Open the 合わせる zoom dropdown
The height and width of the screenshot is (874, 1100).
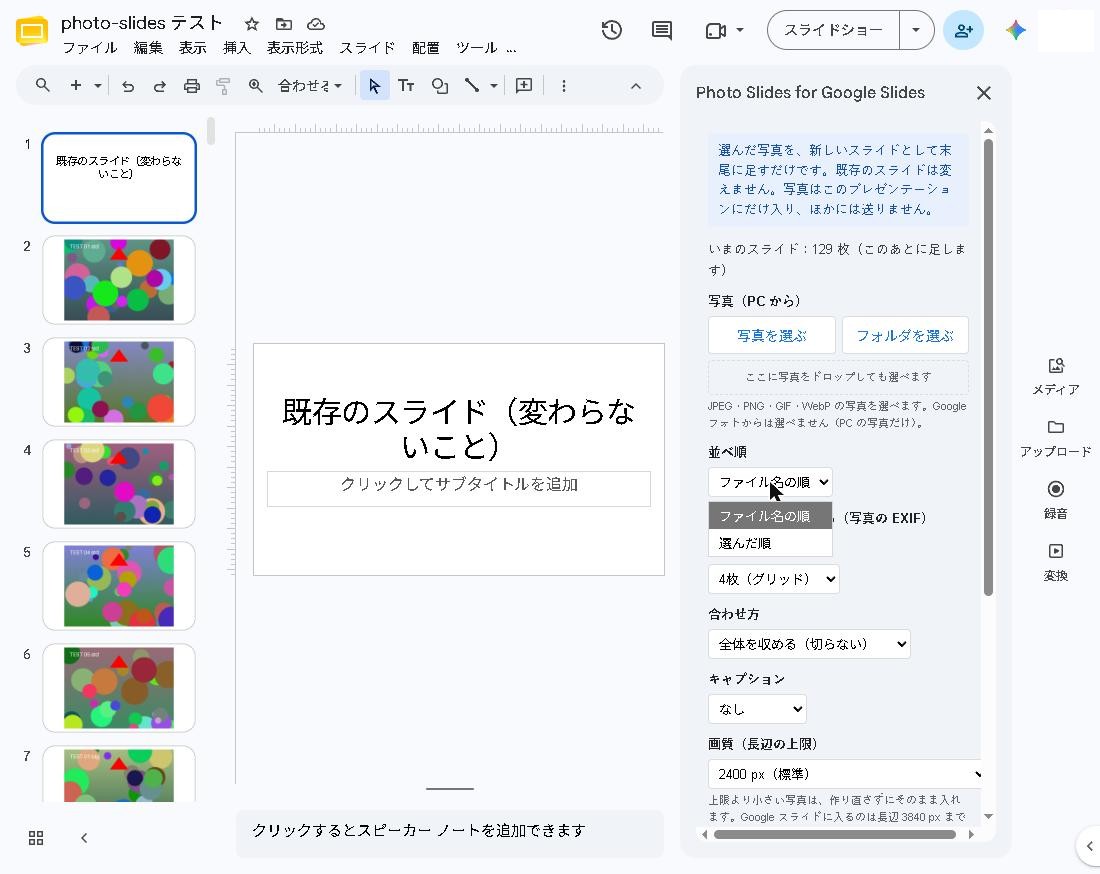click(309, 86)
